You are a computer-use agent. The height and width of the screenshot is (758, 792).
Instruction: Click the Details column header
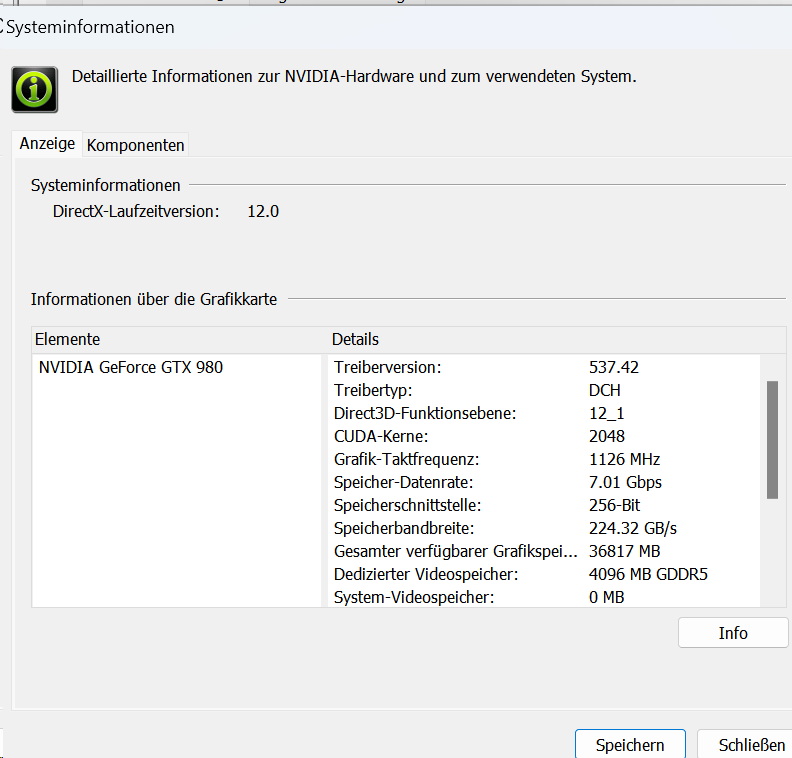[x=355, y=339]
